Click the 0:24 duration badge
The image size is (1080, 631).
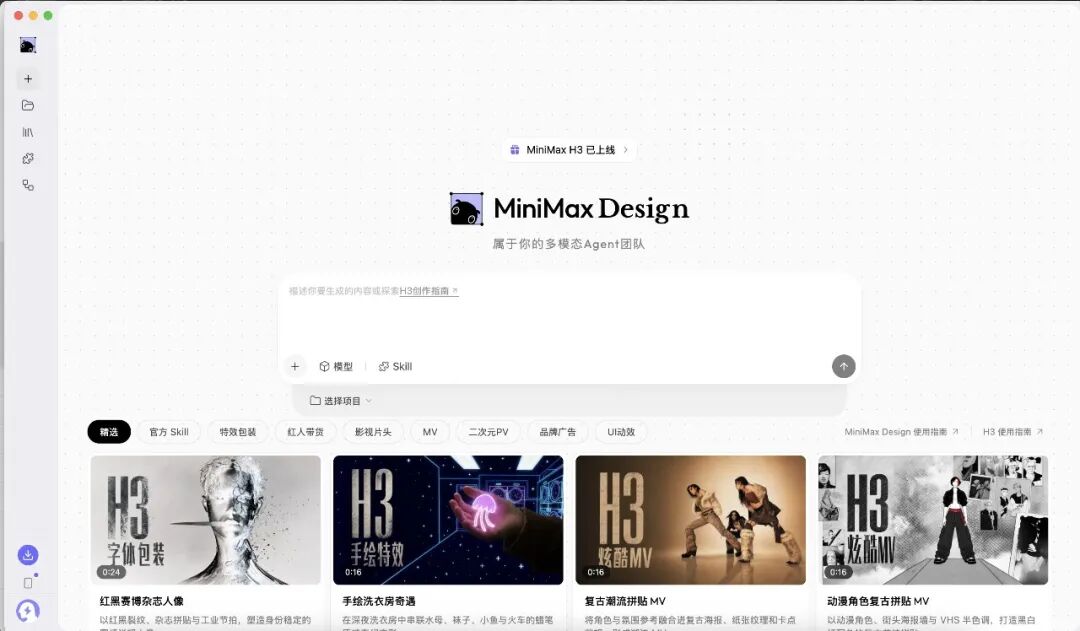point(111,572)
